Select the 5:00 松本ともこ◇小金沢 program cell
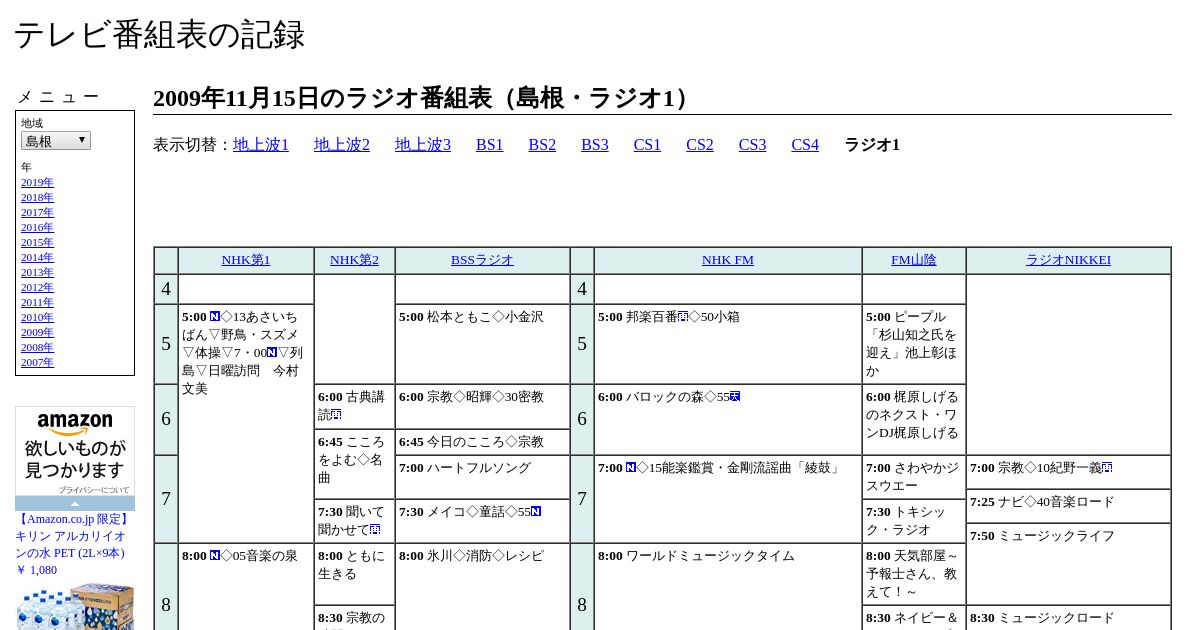Image resolution: width=1200 pixels, height=630 pixels. click(x=482, y=344)
